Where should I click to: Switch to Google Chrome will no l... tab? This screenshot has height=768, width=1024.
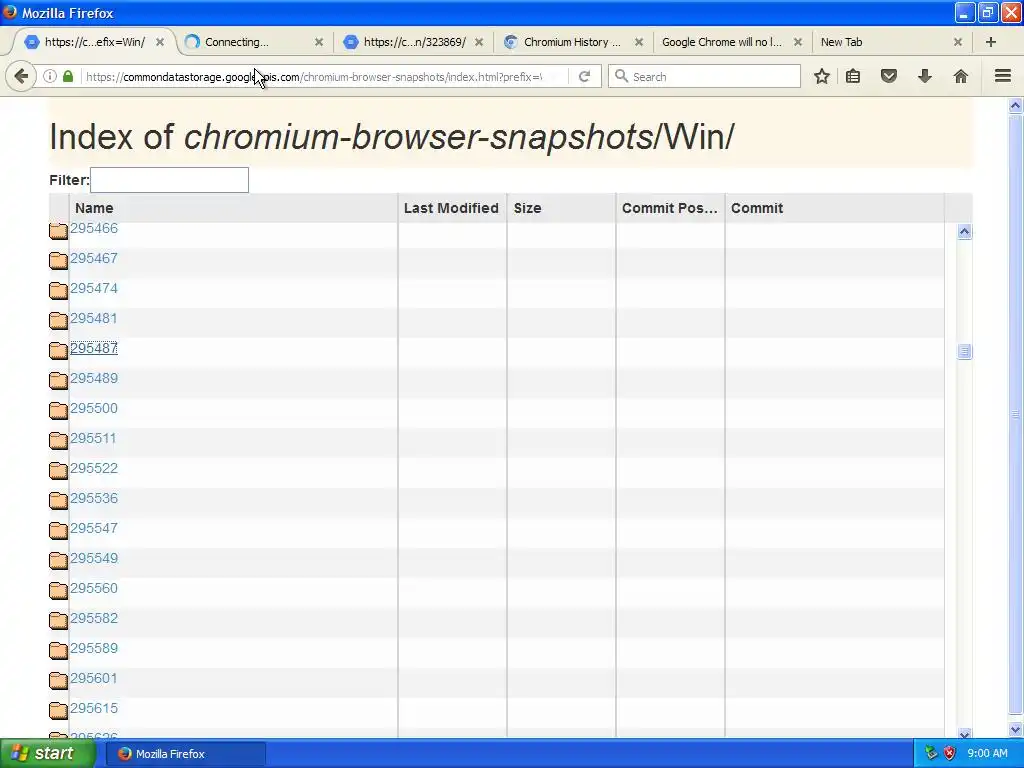pyautogui.click(x=731, y=42)
